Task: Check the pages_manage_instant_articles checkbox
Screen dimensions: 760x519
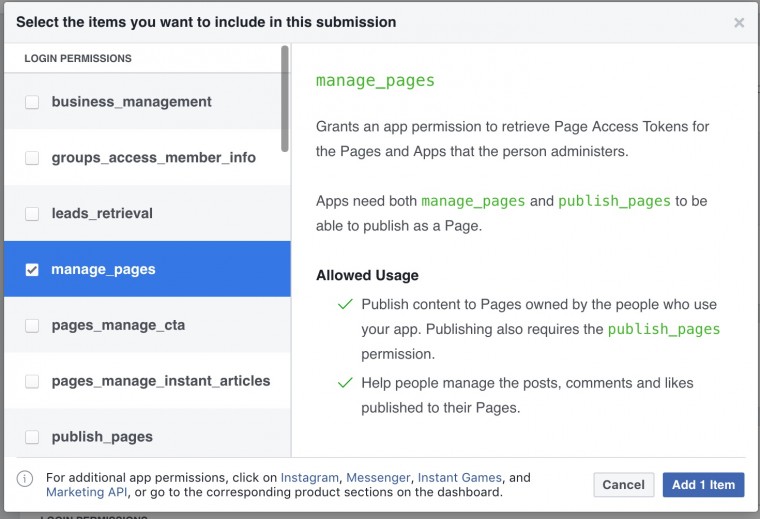Action: tap(32, 381)
